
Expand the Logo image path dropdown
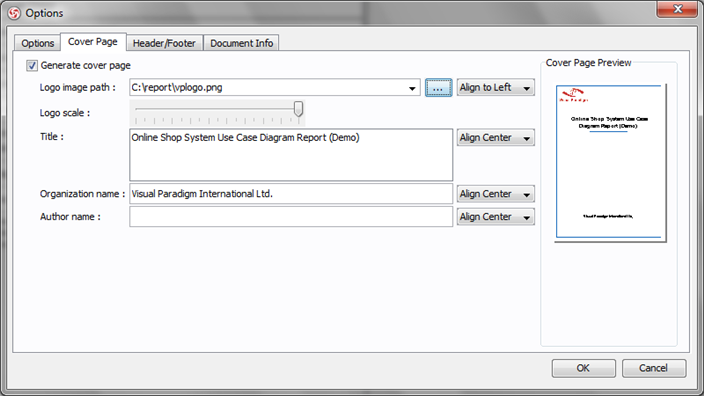(x=412, y=88)
